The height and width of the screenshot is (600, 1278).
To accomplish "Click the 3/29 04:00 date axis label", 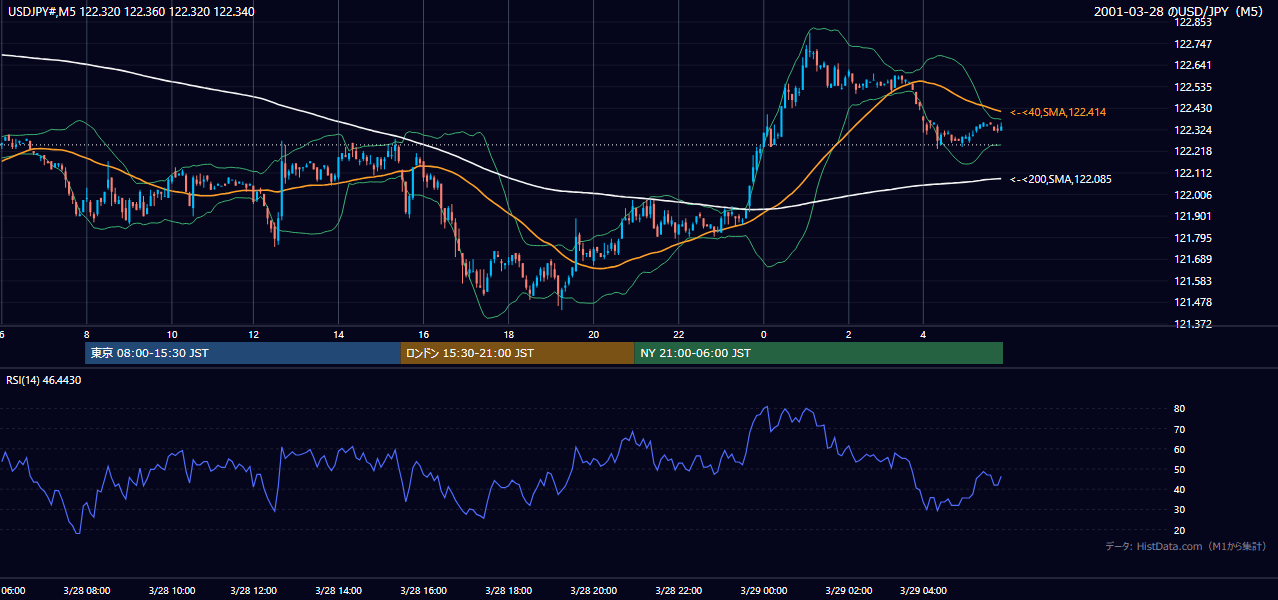I will pyautogui.click(x=924, y=591).
